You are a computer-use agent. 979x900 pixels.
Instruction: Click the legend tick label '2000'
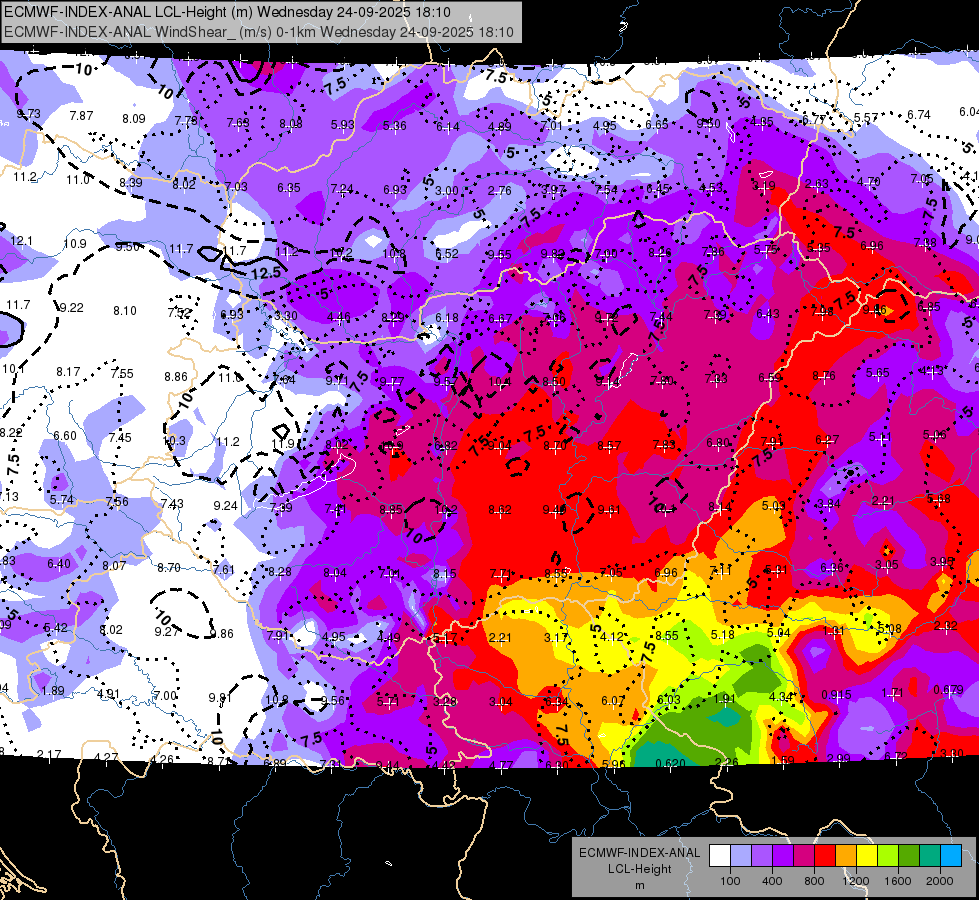click(x=940, y=881)
